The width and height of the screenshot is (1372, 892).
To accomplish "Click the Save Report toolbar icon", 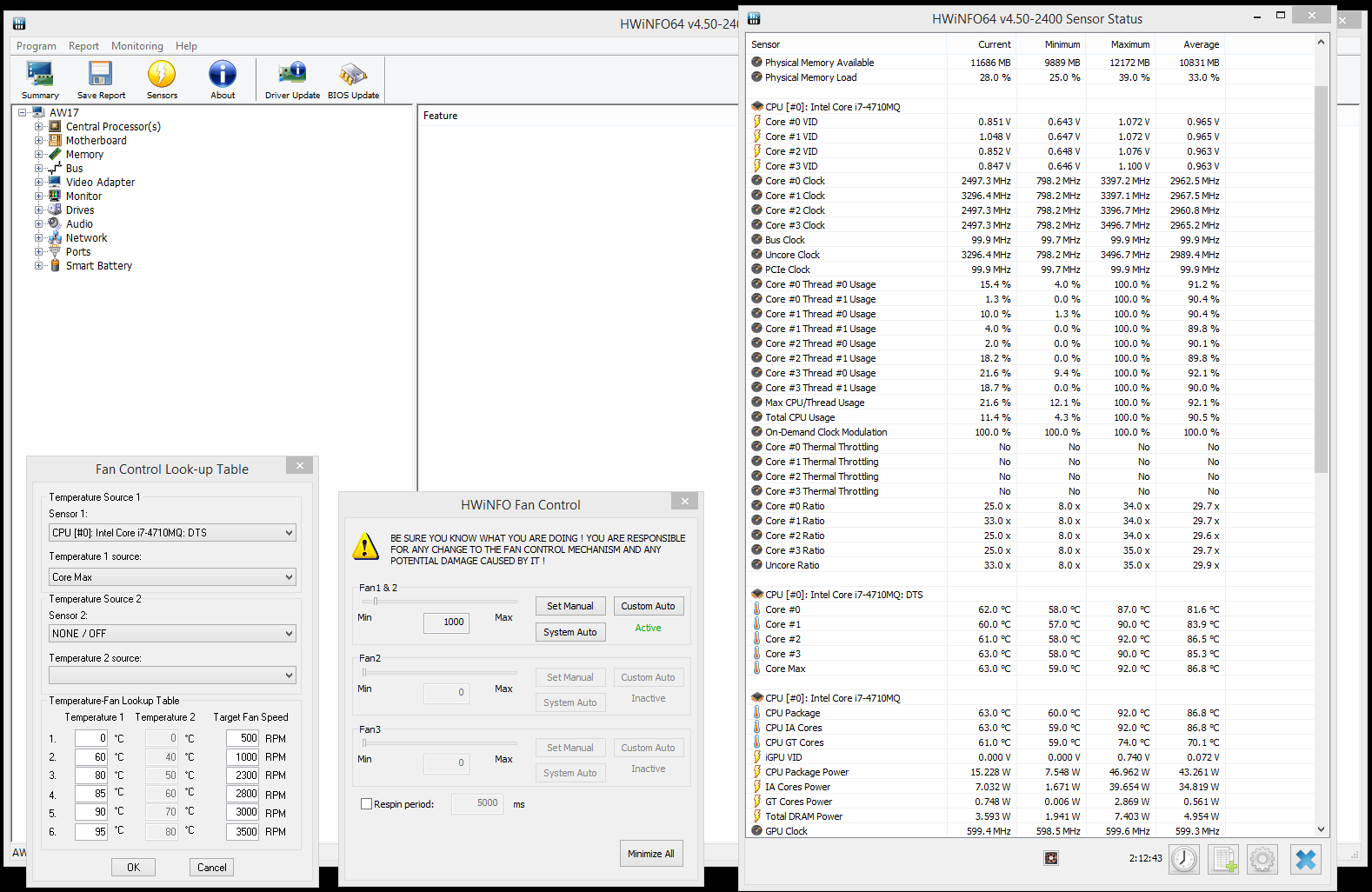I will coord(101,80).
